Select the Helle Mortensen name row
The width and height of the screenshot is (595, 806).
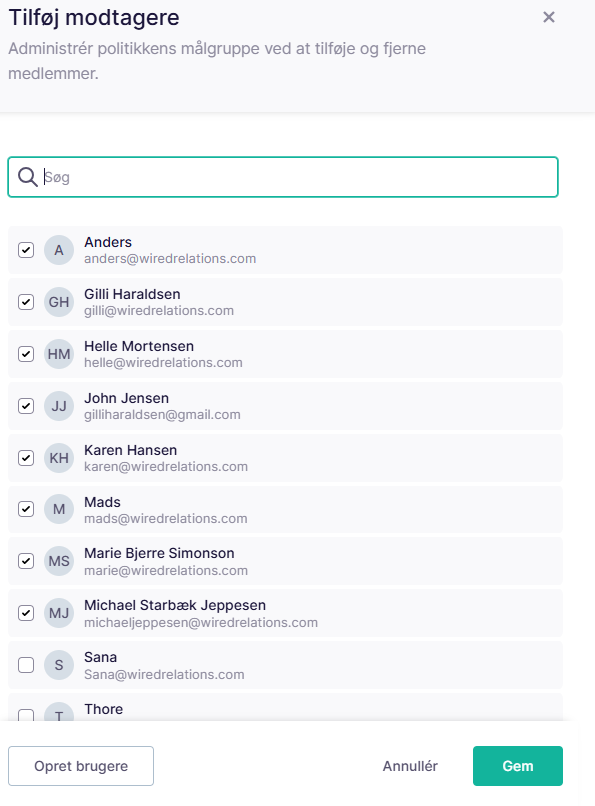(x=285, y=354)
